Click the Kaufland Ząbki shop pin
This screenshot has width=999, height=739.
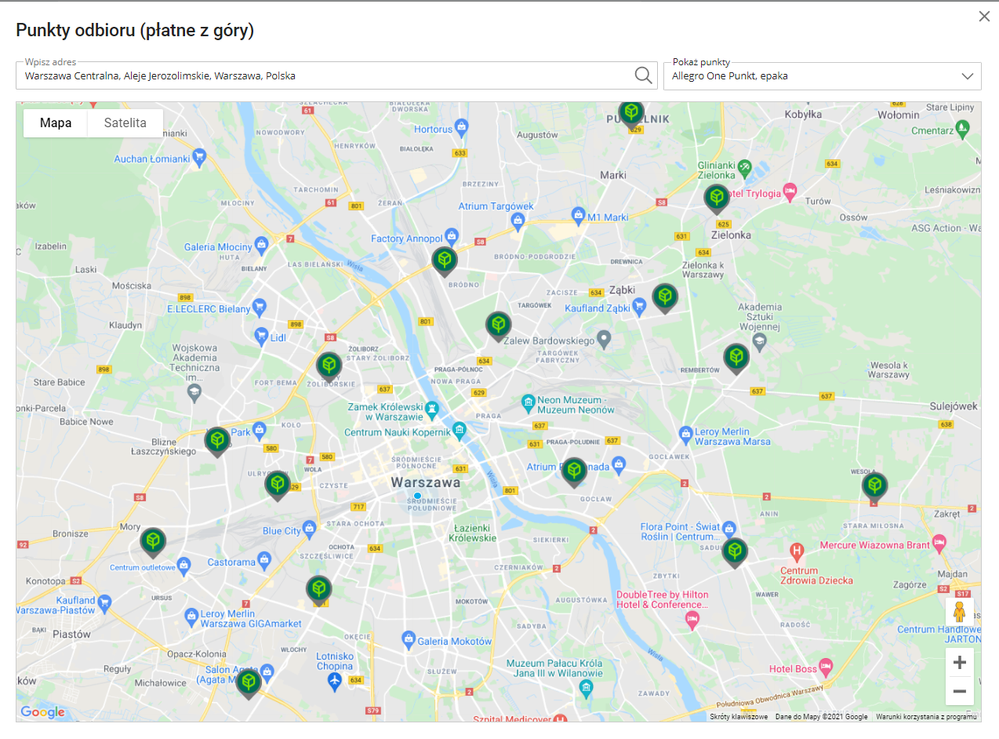pyautogui.click(x=639, y=306)
